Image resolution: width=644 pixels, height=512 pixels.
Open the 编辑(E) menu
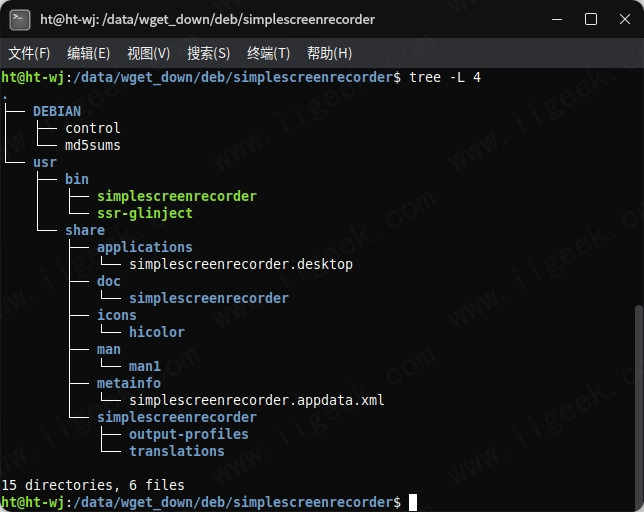click(89, 53)
